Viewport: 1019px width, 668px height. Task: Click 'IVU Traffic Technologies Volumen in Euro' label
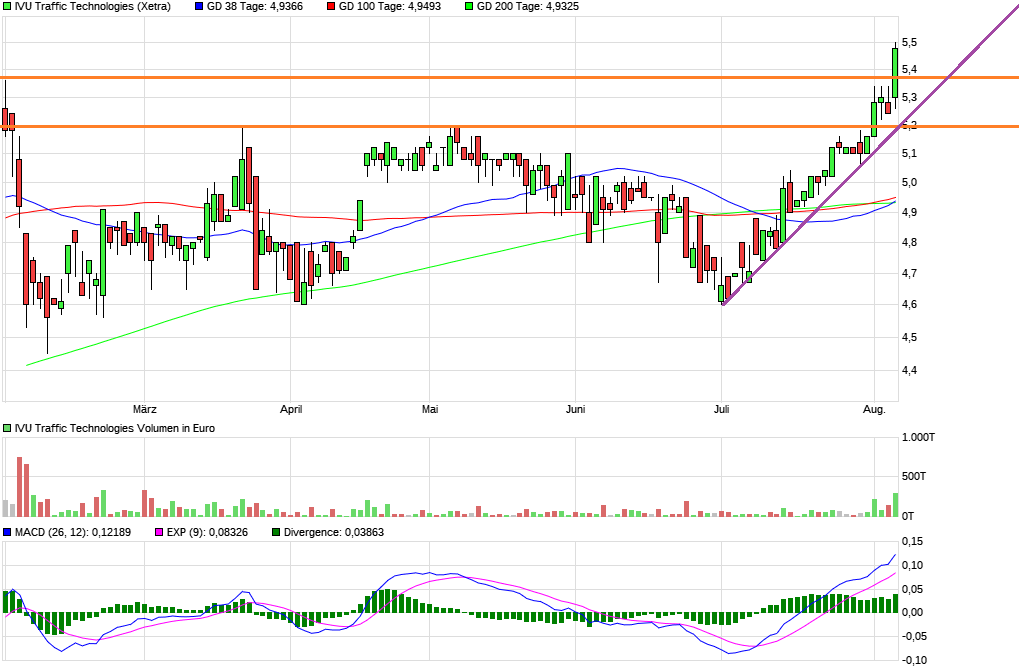[114, 428]
